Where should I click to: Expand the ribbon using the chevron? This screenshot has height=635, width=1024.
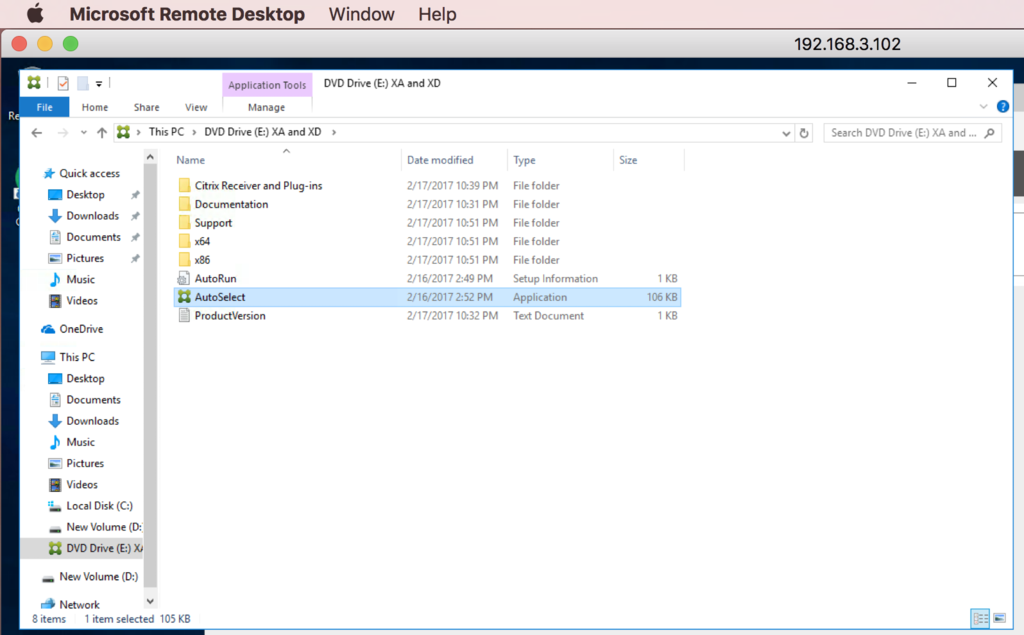pos(984,106)
